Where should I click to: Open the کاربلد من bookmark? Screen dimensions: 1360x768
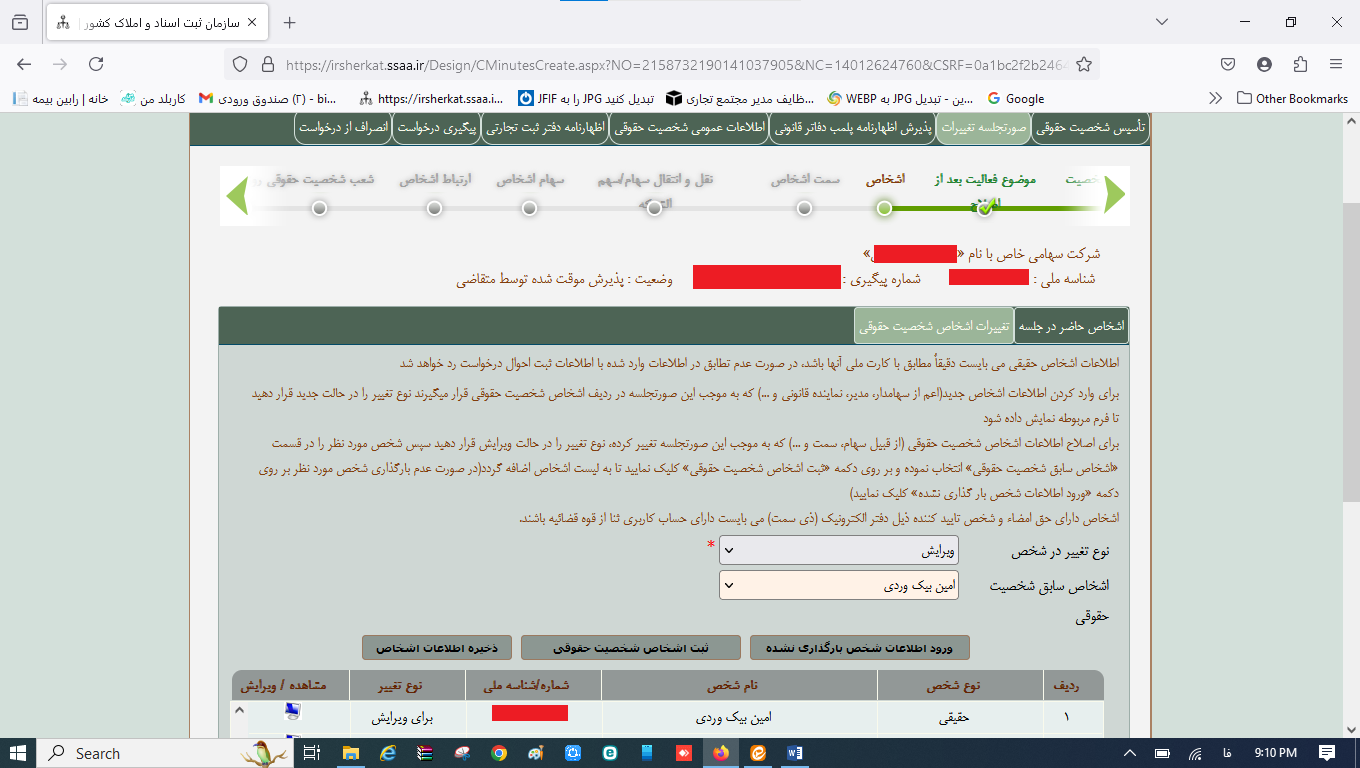pos(154,98)
